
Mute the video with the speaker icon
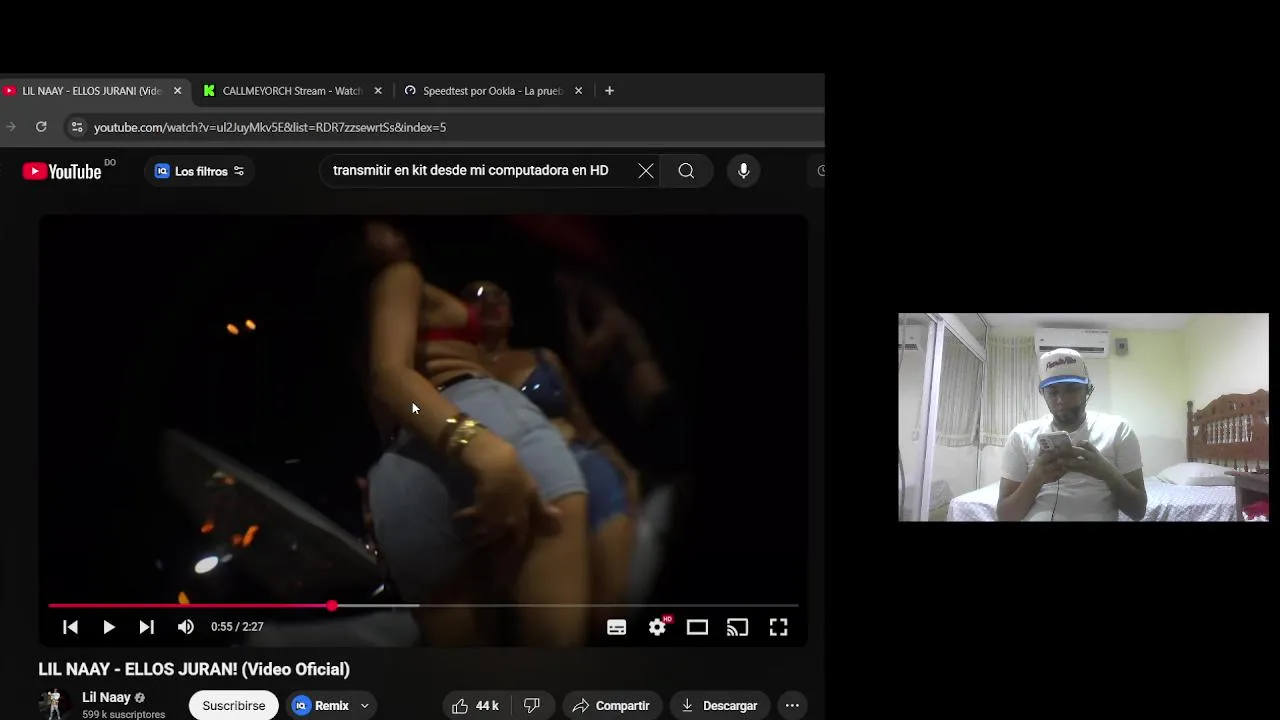pyautogui.click(x=186, y=627)
